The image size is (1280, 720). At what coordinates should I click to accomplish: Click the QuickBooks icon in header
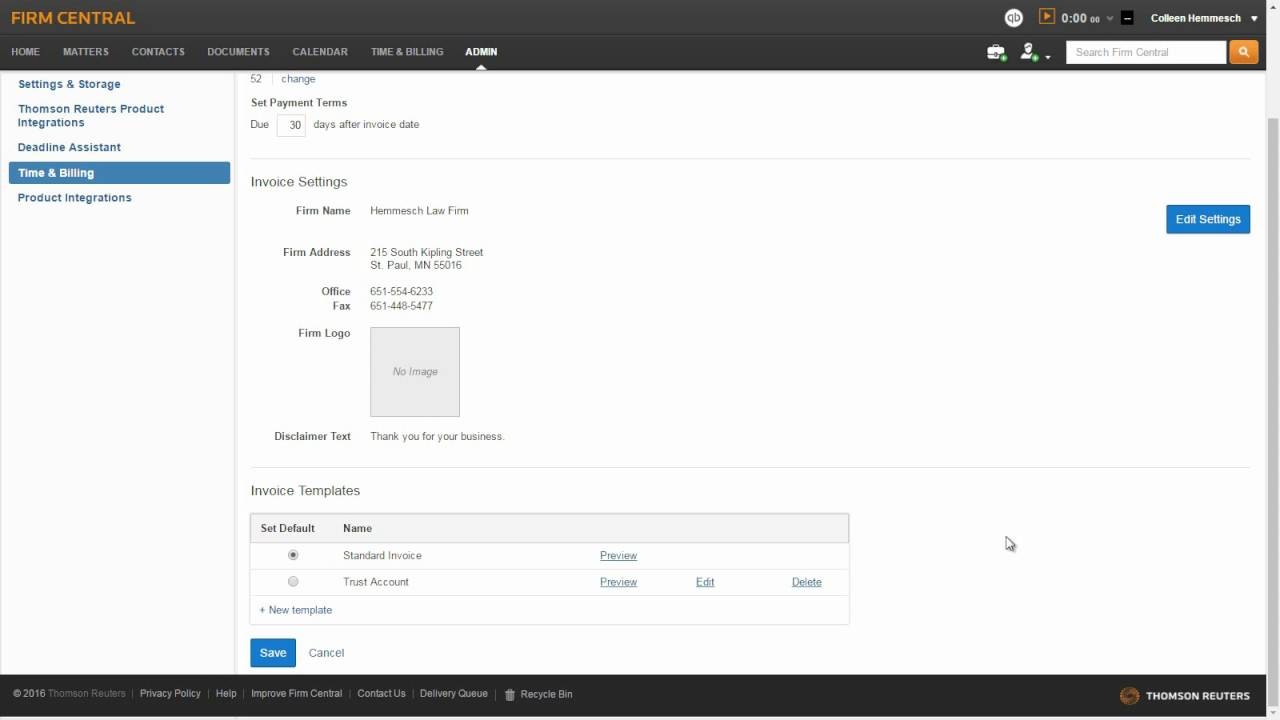[x=1014, y=18]
